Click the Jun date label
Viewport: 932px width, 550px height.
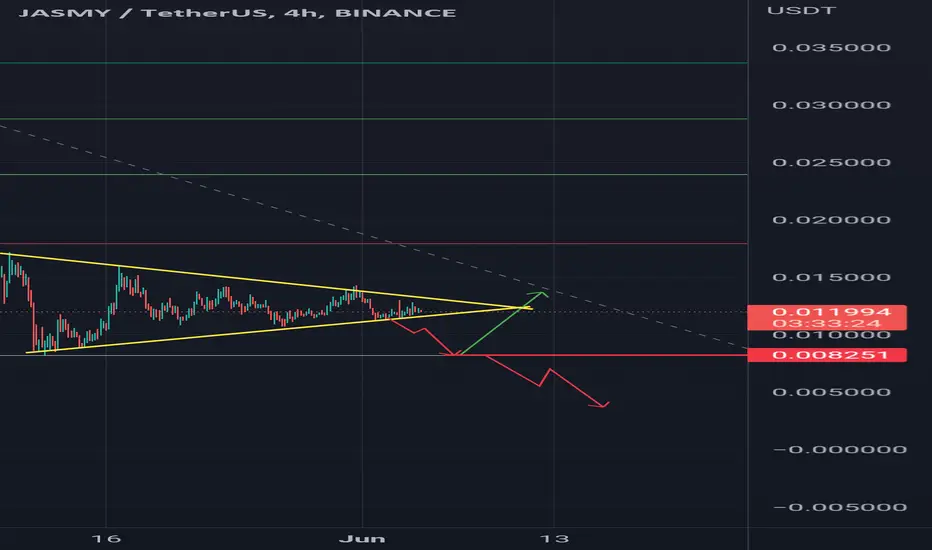pos(362,539)
